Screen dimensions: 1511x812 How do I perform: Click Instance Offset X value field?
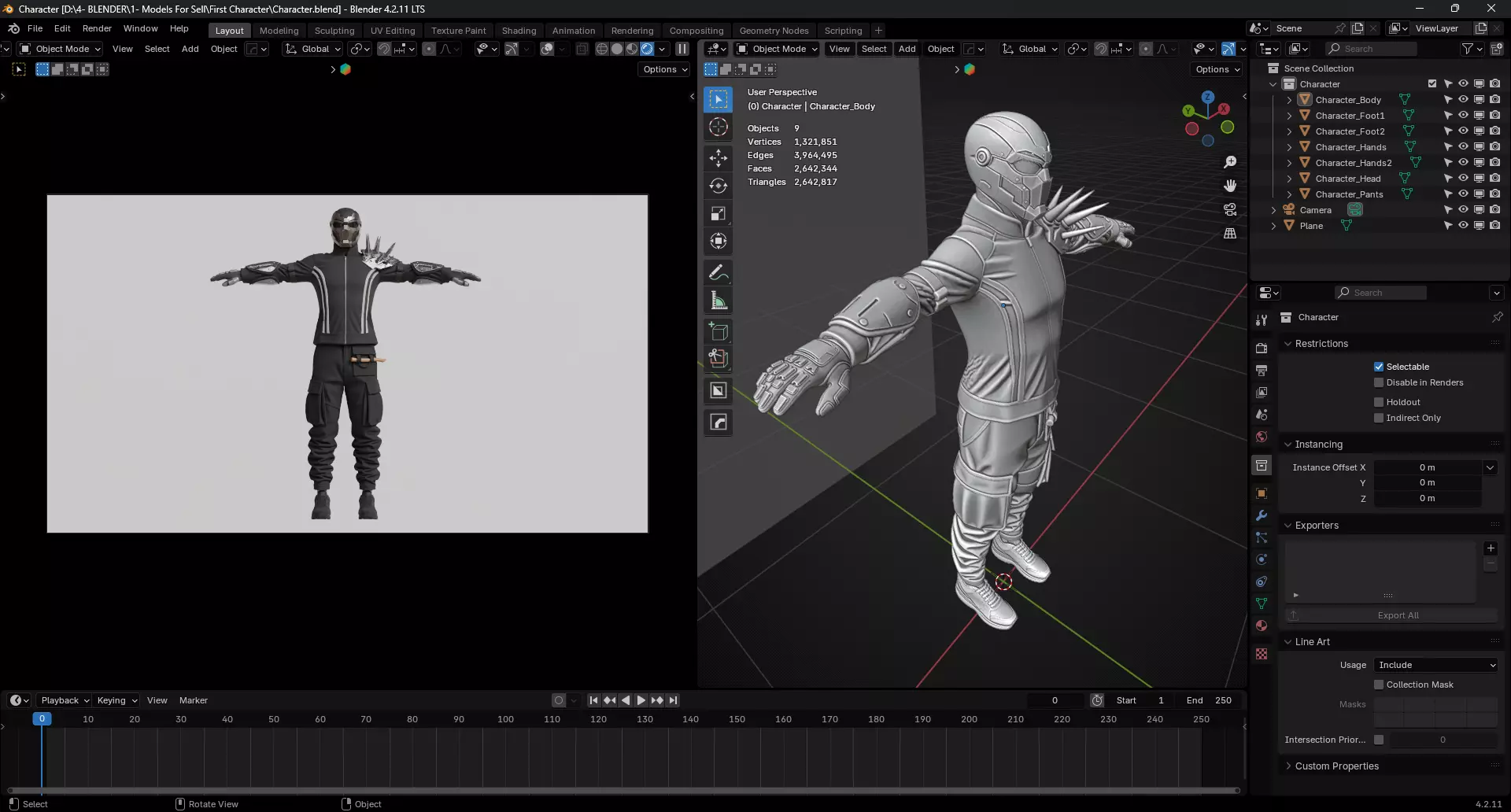pyautogui.click(x=1427, y=467)
